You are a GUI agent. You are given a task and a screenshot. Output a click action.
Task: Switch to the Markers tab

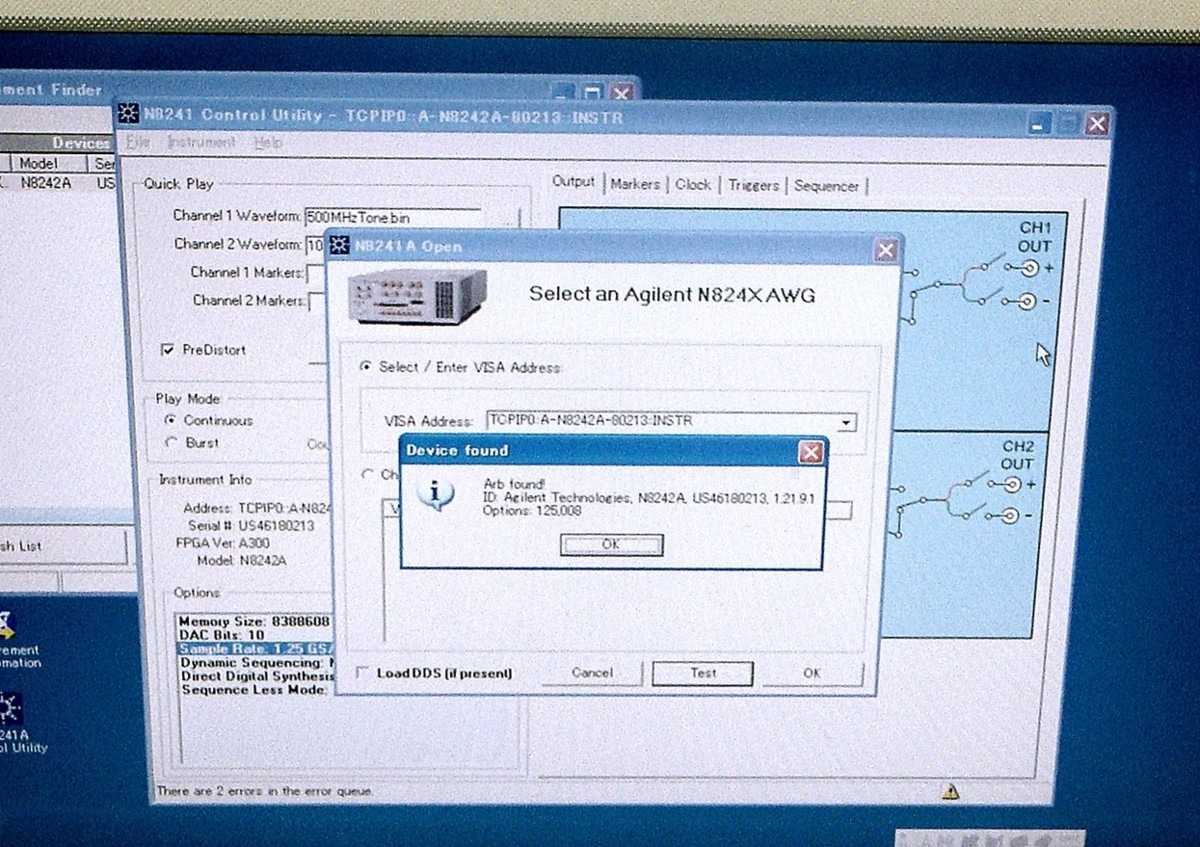point(635,184)
